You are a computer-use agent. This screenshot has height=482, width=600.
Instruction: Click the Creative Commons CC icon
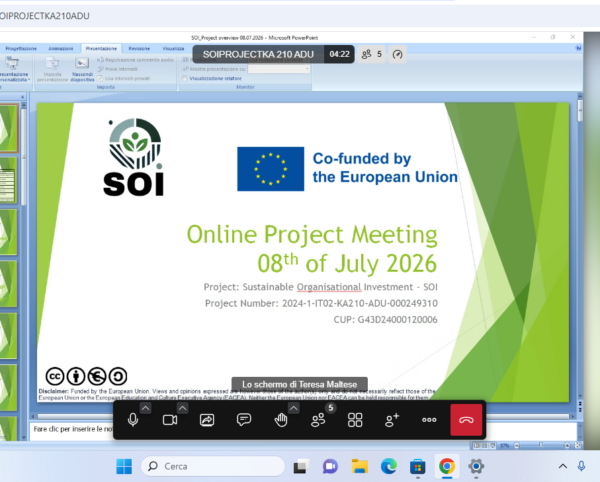click(x=54, y=376)
